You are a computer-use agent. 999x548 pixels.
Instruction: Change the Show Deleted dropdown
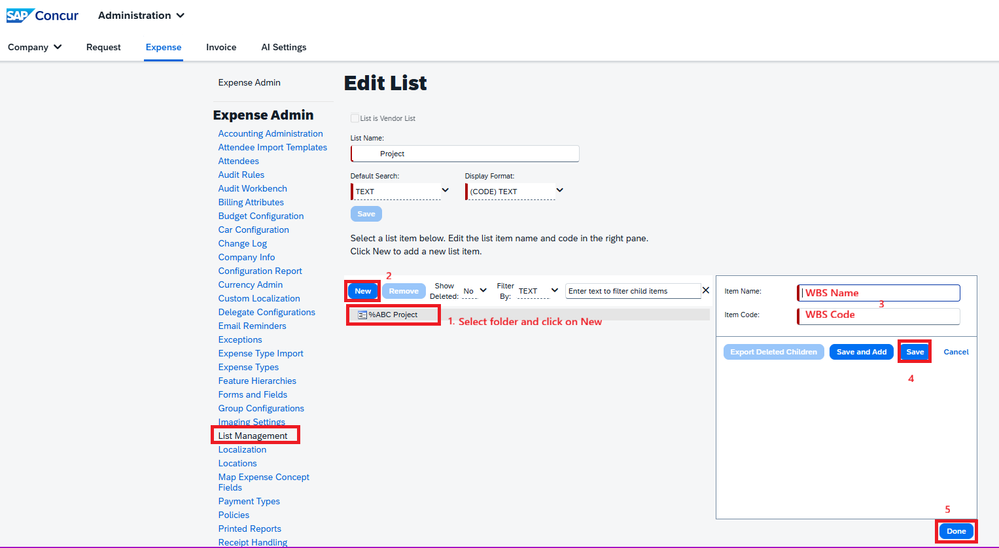475,291
